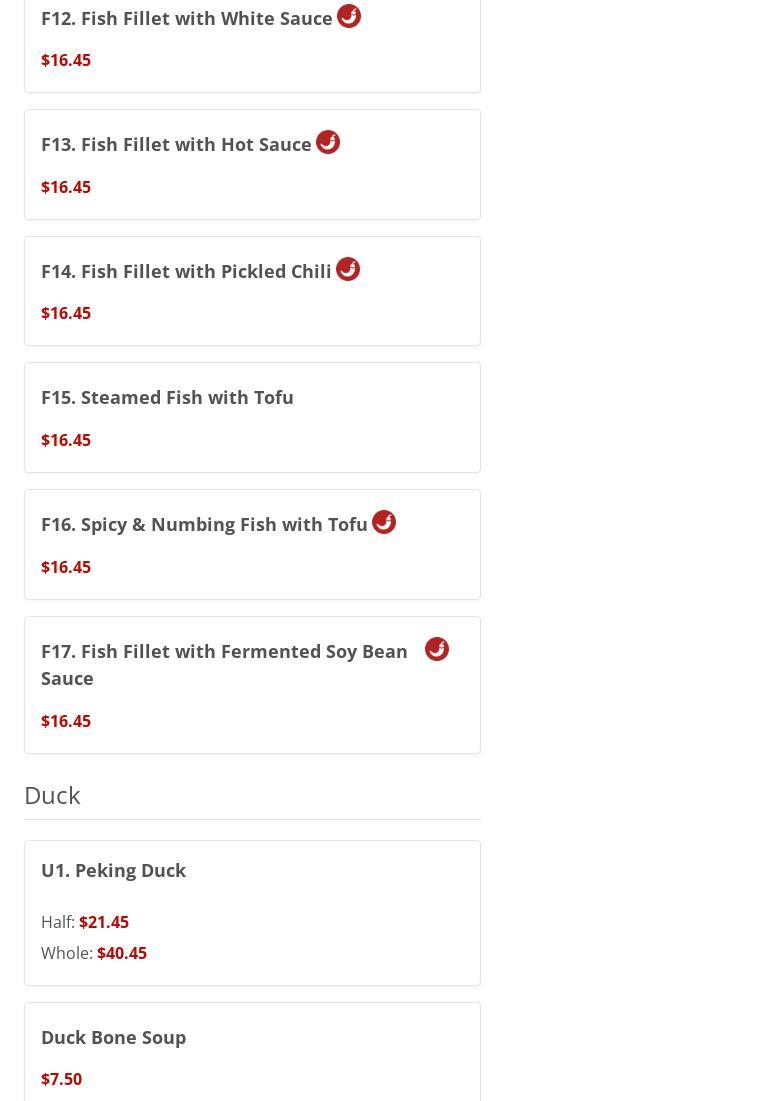Viewport: 770px width, 1101px height.
Task: Click the $16.45 price under F13 Hot Sauce
Action: [x=66, y=187]
